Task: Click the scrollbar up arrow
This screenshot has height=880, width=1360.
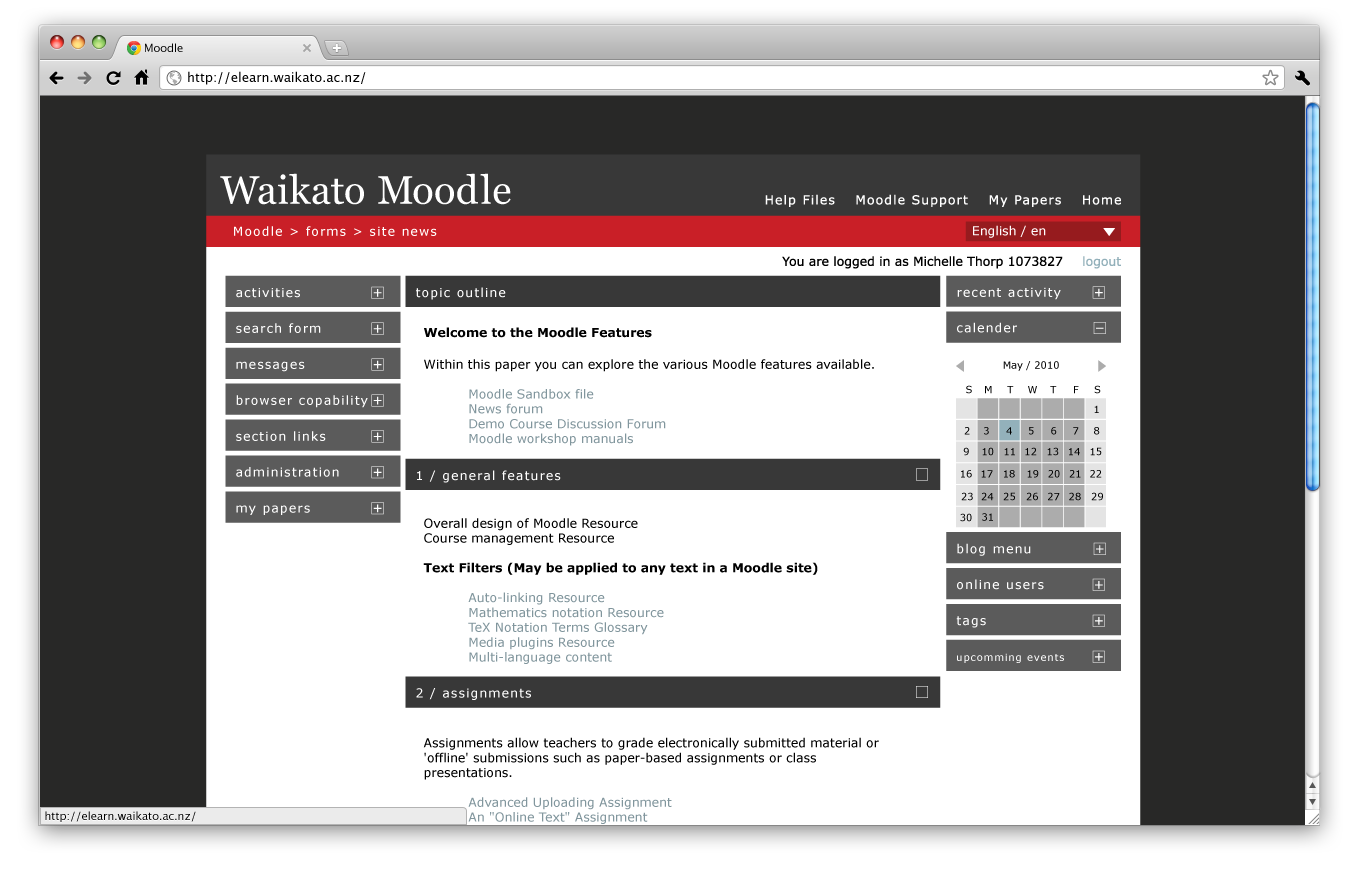Action: (x=1313, y=786)
